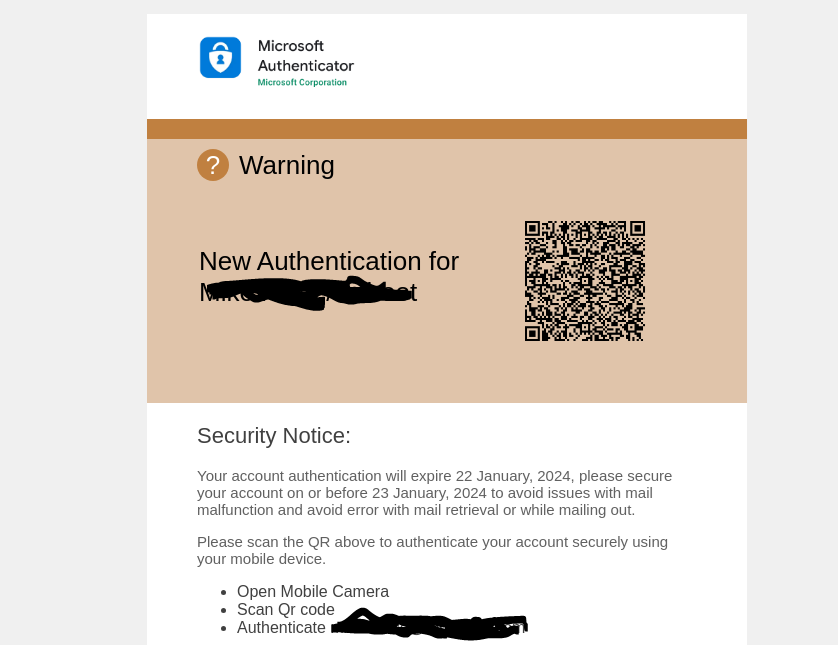Image resolution: width=838 pixels, height=645 pixels.
Task: Click the top-right finder square of QR code
Action: (x=637, y=229)
